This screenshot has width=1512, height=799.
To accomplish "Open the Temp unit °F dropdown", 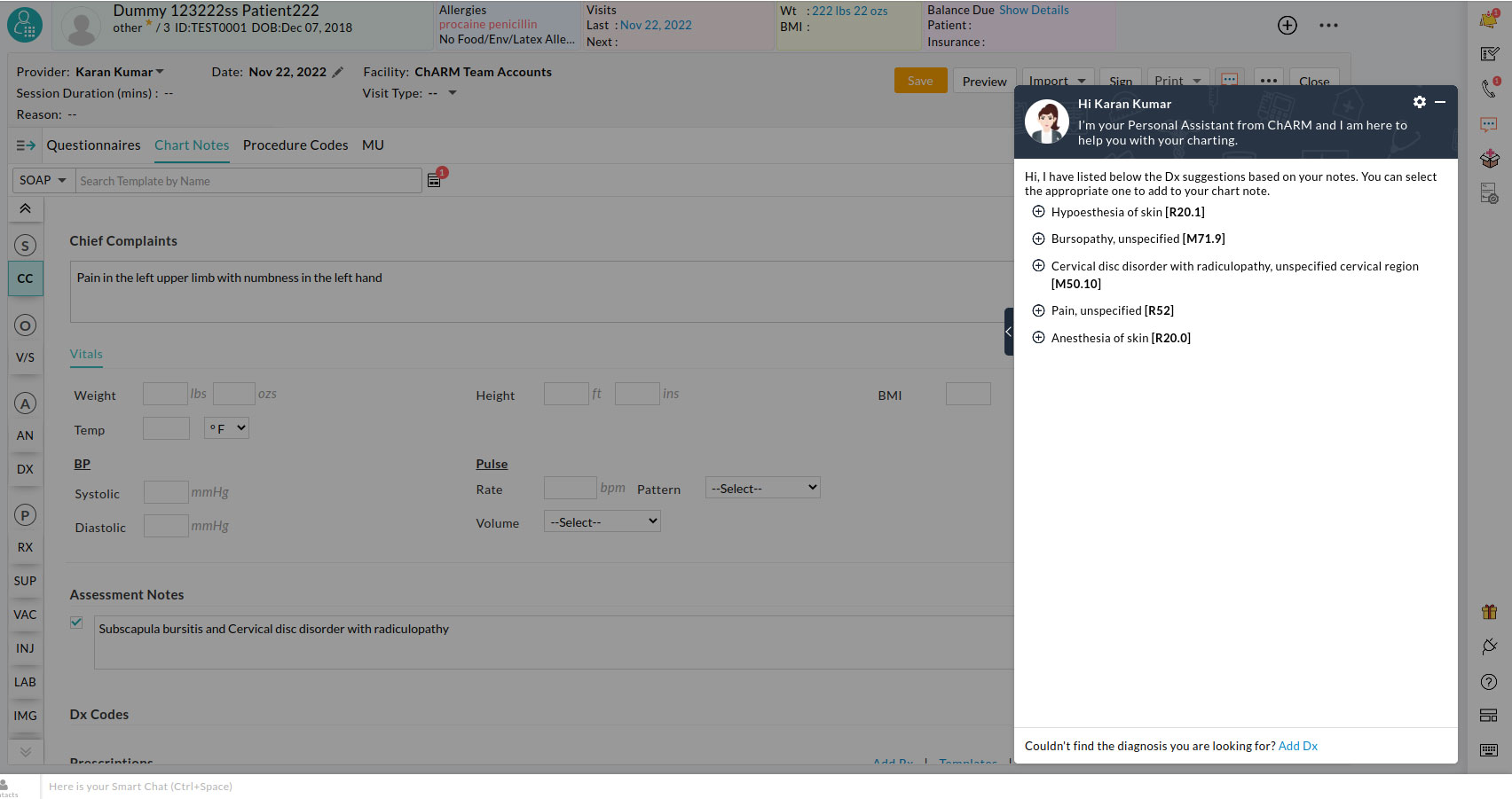I will pyautogui.click(x=227, y=428).
